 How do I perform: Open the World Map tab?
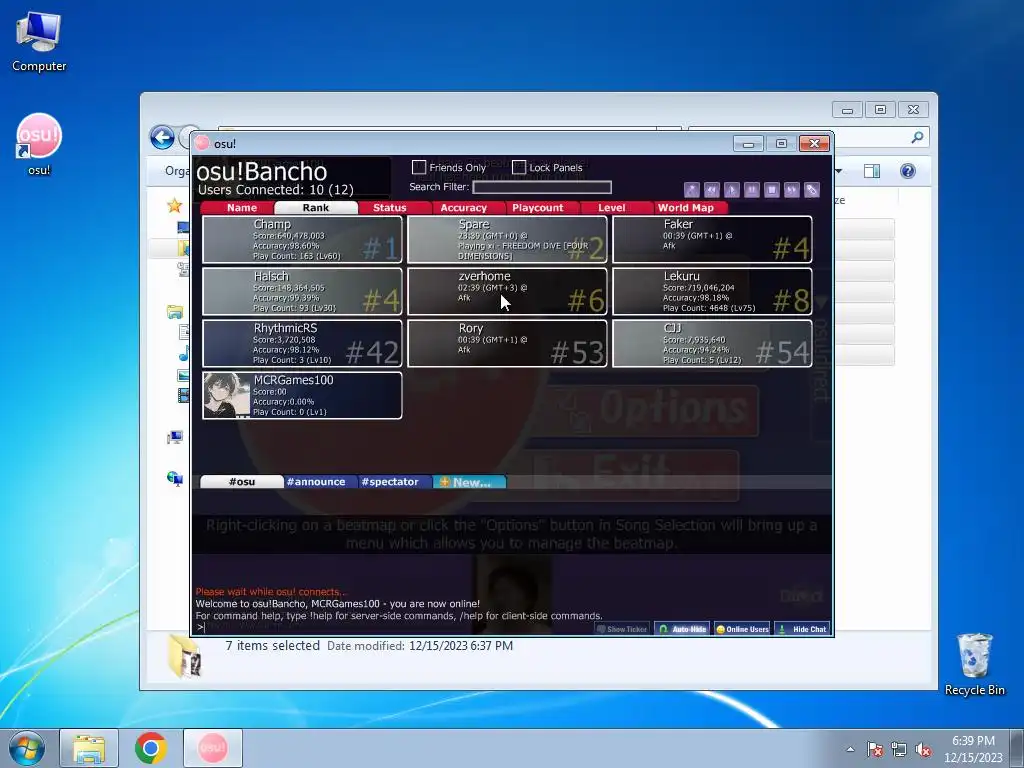click(686, 208)
